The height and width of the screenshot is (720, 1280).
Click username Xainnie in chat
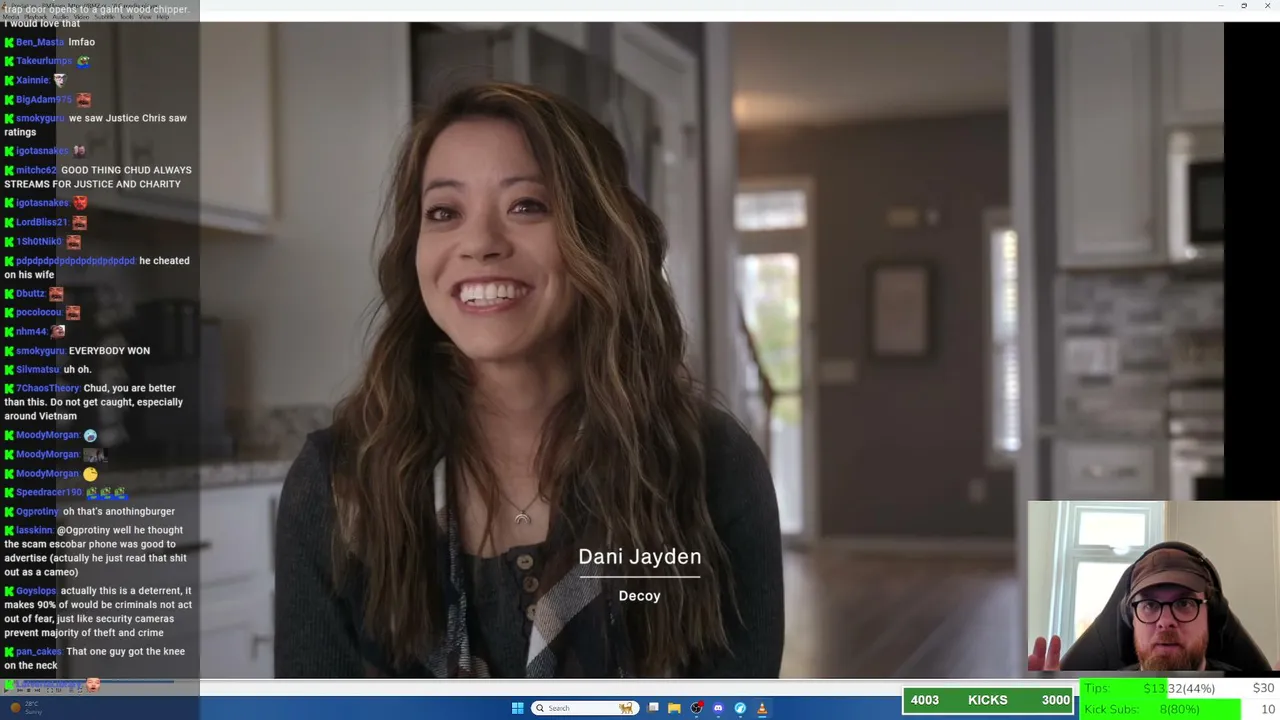(32, 80)
